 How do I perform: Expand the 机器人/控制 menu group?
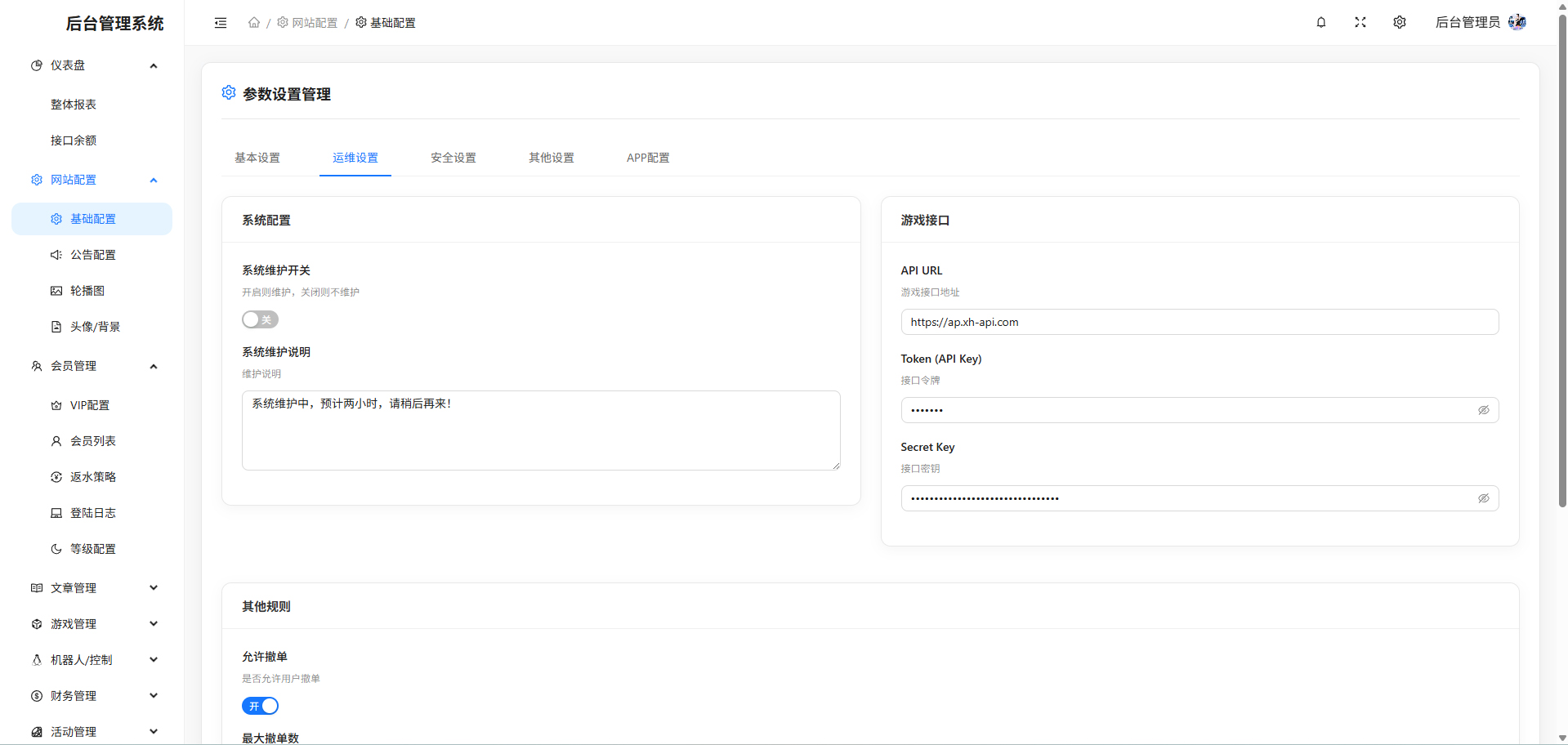pyautogui.click(x=154, y=660)
